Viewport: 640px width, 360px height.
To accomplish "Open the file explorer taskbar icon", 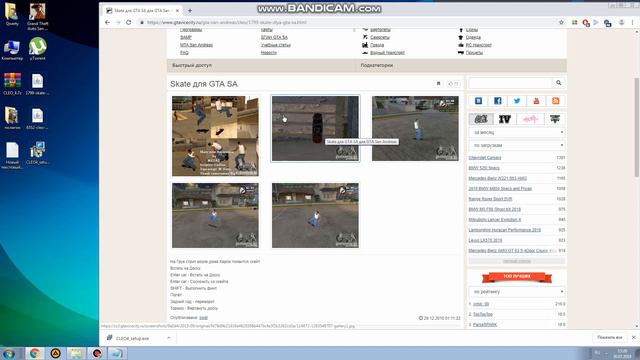I will tap(76, 353).
